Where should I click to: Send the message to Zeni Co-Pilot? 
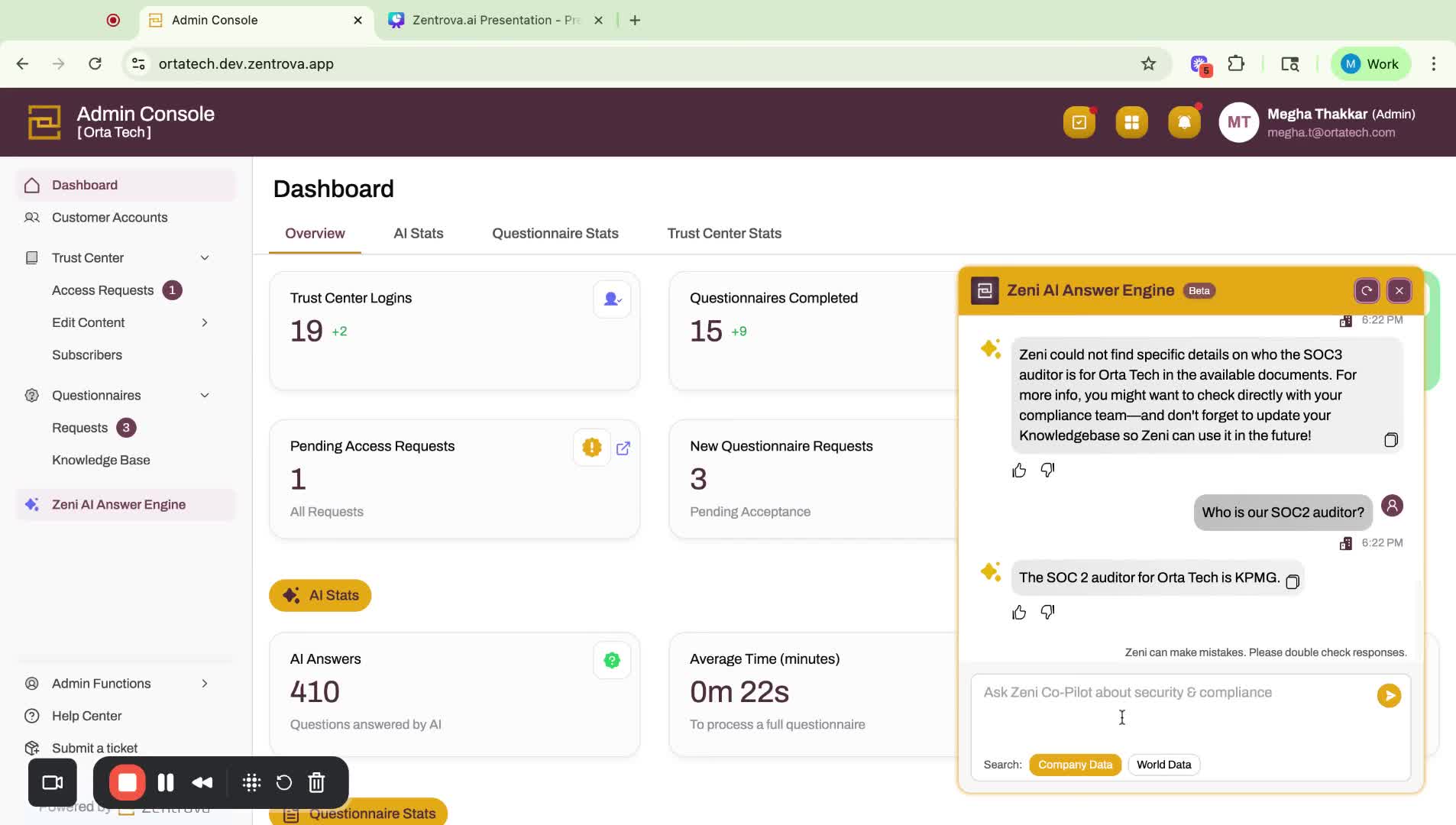[x=1389, y=695]
